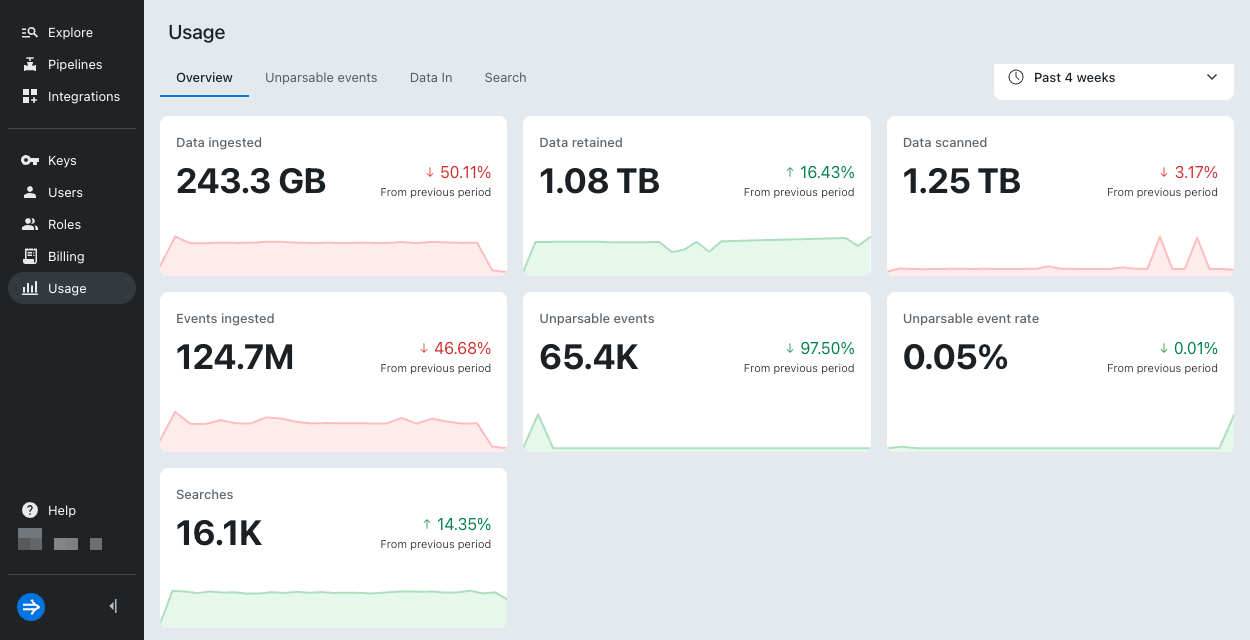
Task: Select the Keys key icon
Action: tap(30, 161)
